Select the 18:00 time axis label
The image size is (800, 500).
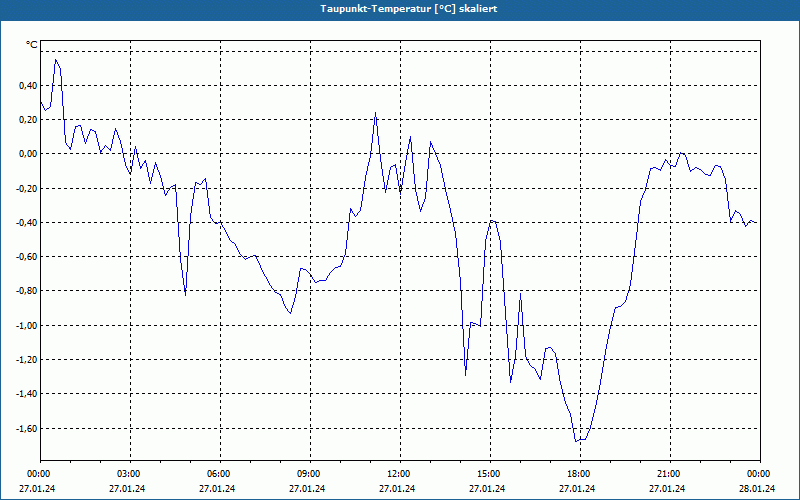click(x=579, y=474)
